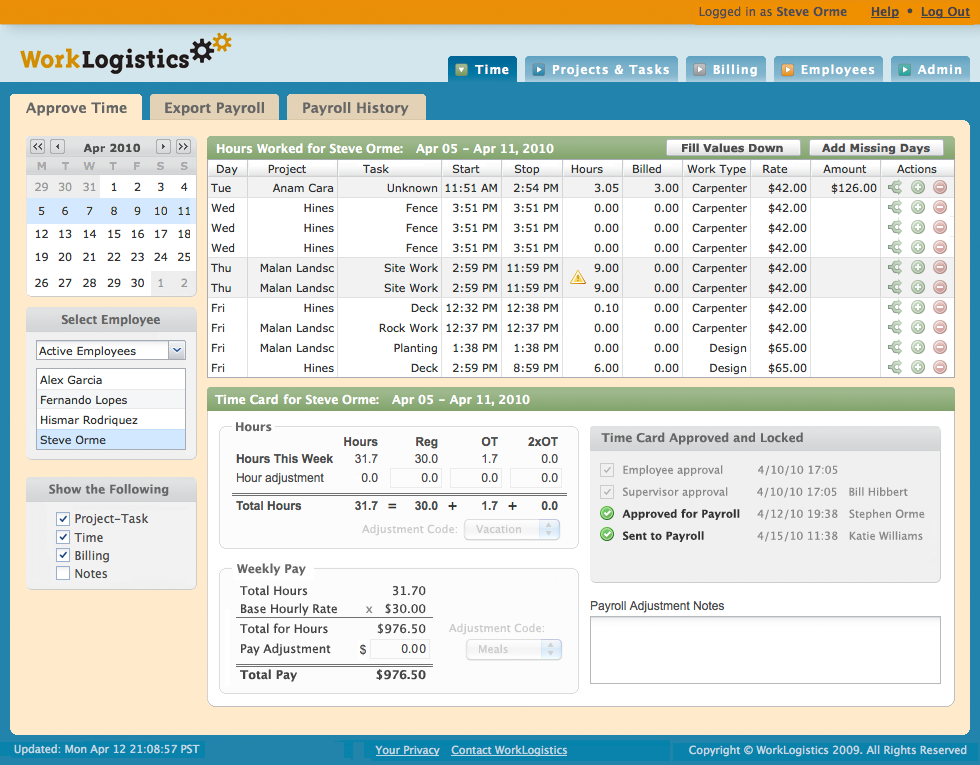This screenshot has height=765, width=980.
Task: Click the 2xOT hour adjustment field
Action: 536,478
